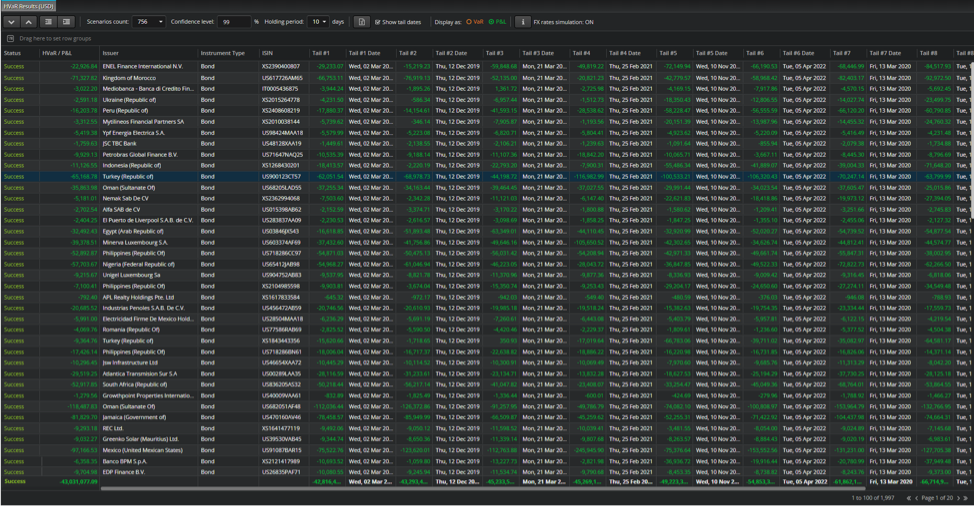The height and width of the screenshot is (506, 974).
Task: Select the Unigel Luxembourg Sa cell
Action: (149, 275)
